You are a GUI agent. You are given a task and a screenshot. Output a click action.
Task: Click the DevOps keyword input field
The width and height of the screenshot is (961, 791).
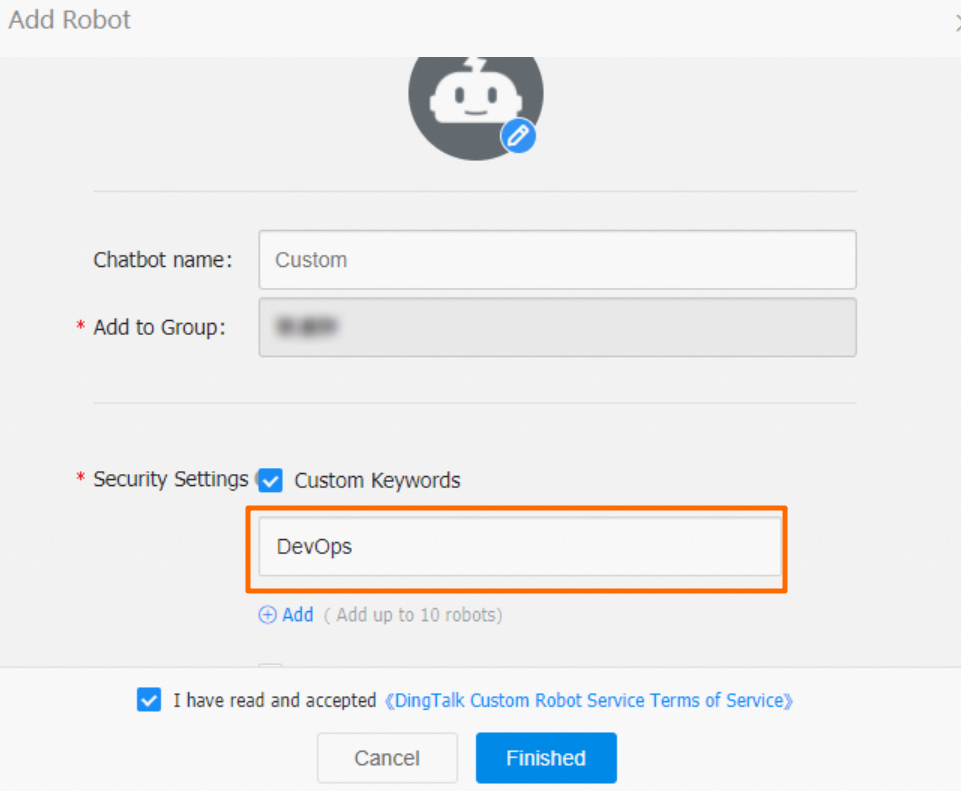(x=520, y=547)
